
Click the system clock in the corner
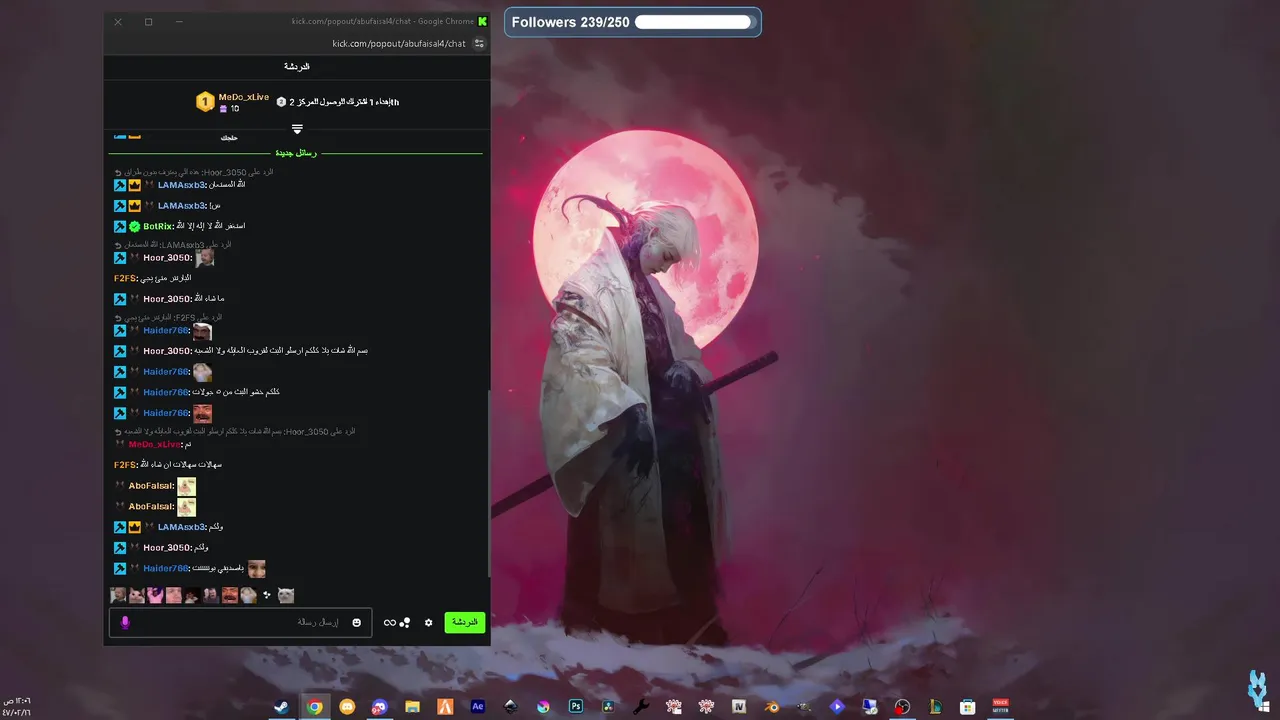(x=17, y=706)
